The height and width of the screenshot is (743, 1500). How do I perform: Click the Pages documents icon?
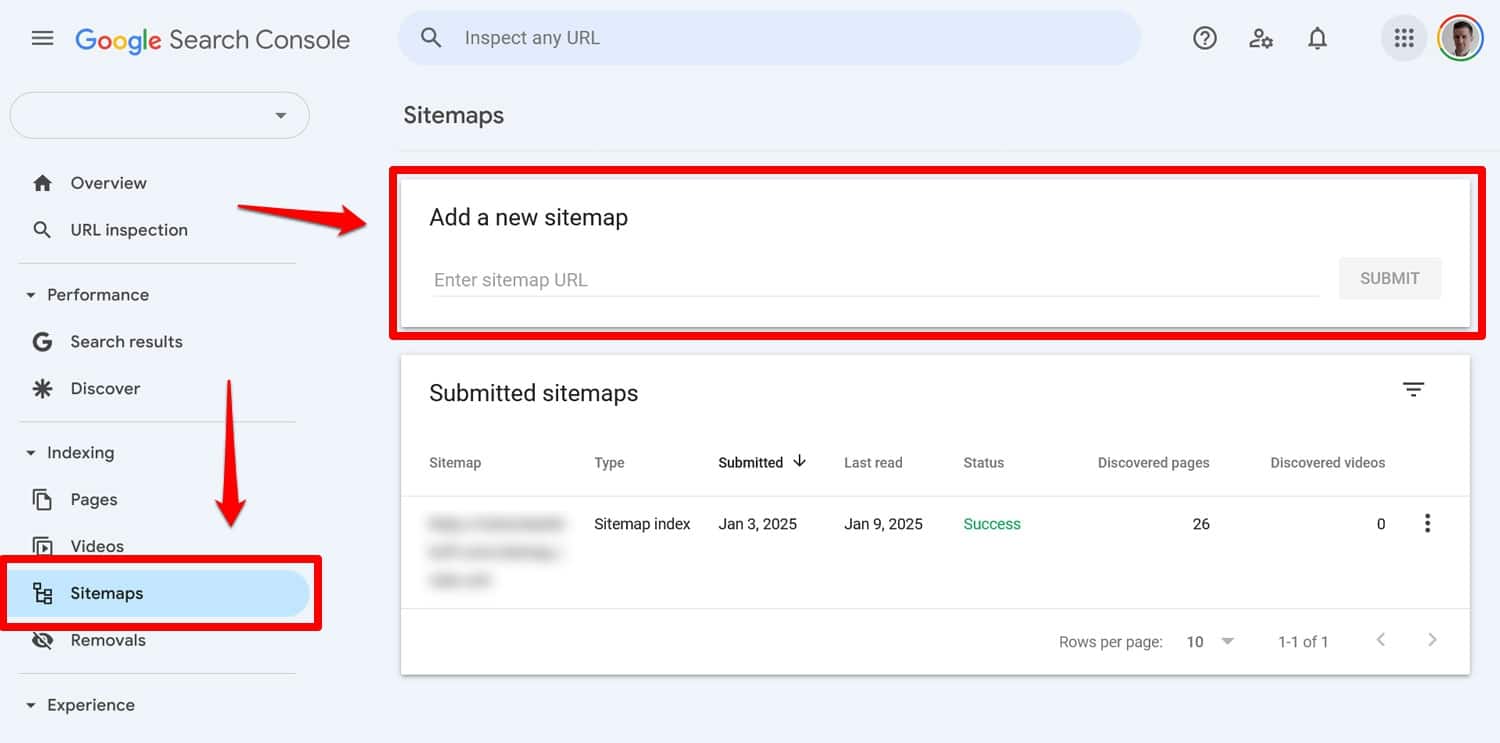coord(42,499)
